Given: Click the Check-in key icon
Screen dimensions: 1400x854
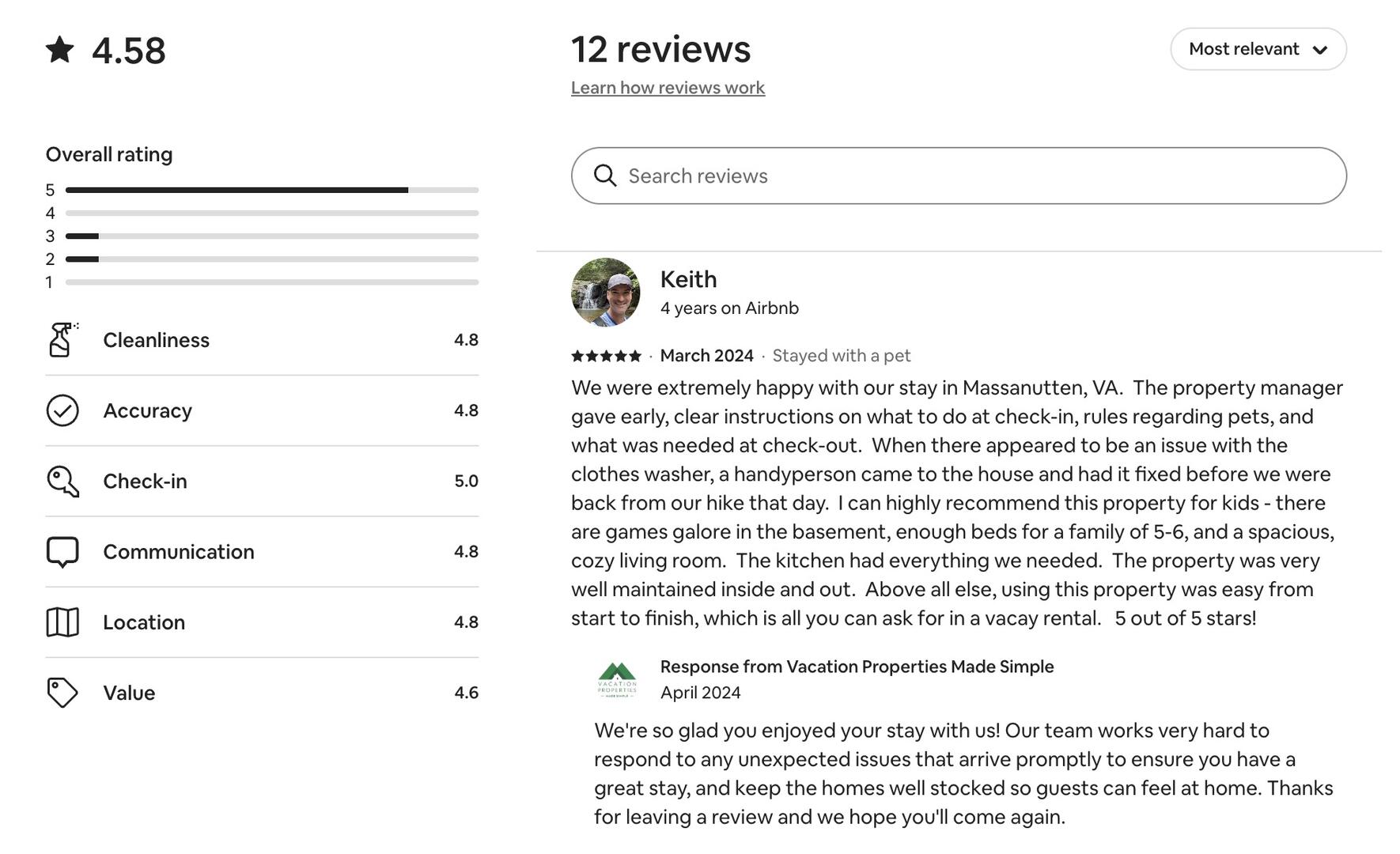Looking at the screenshot, I should (x=62, y=481).
